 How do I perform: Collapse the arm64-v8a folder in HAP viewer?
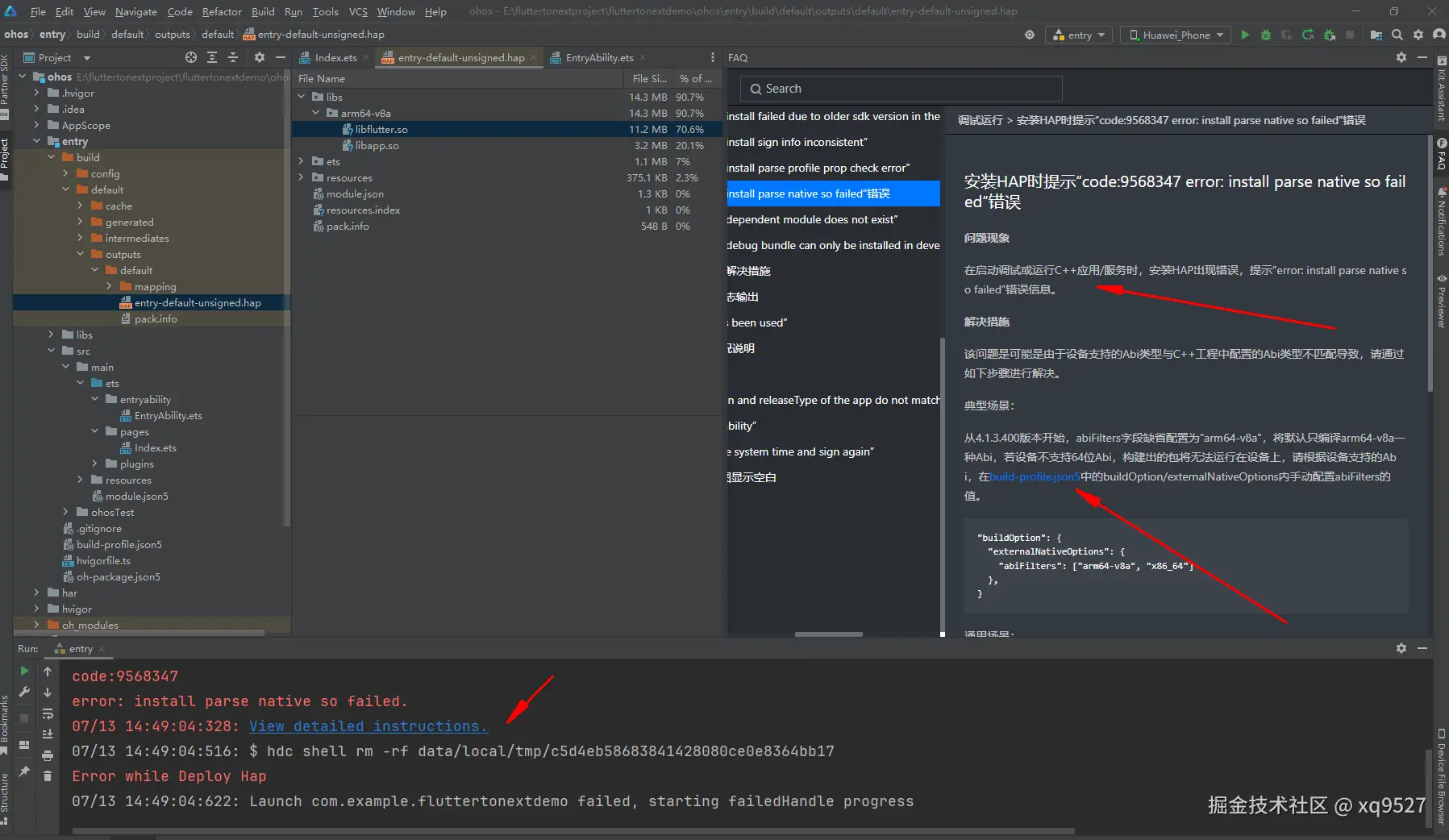316,113
